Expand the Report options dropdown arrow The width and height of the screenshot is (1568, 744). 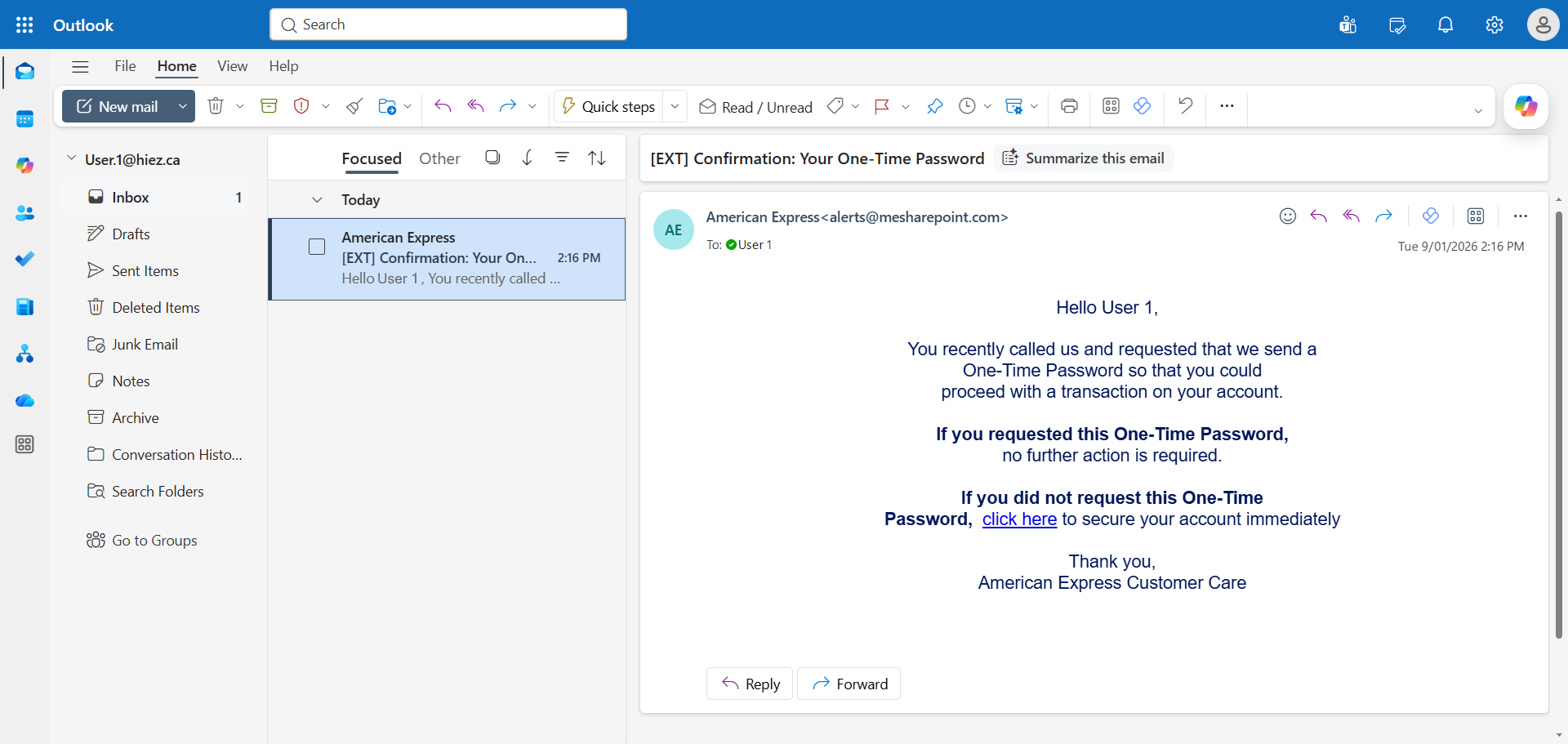326,106
